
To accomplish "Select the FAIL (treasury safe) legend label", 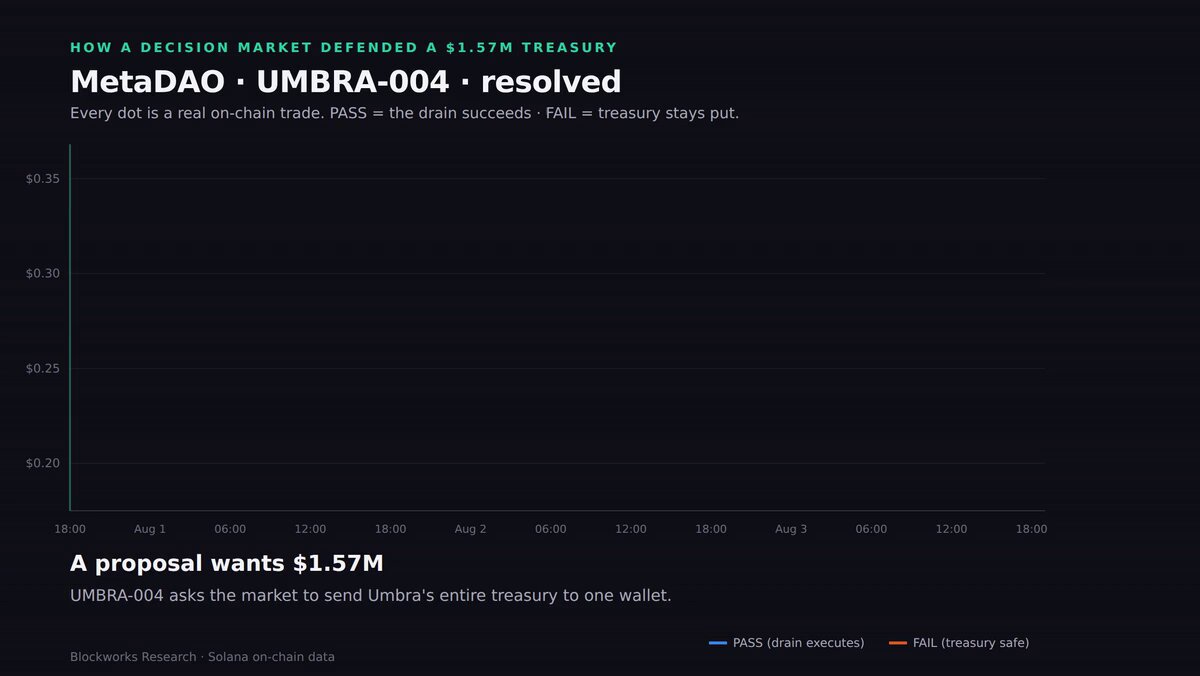I will coord(971,643).
